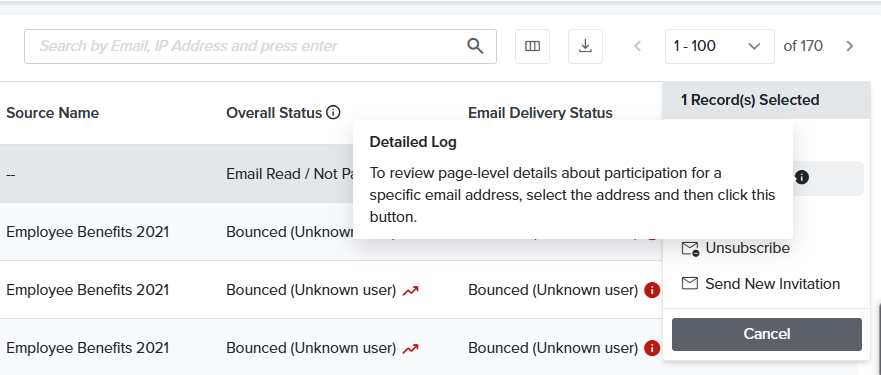The height and width of the screenshot is (375, 881).
Task: Open the 1 - 100 page range dropdown
Action: [x=719, y=46]
